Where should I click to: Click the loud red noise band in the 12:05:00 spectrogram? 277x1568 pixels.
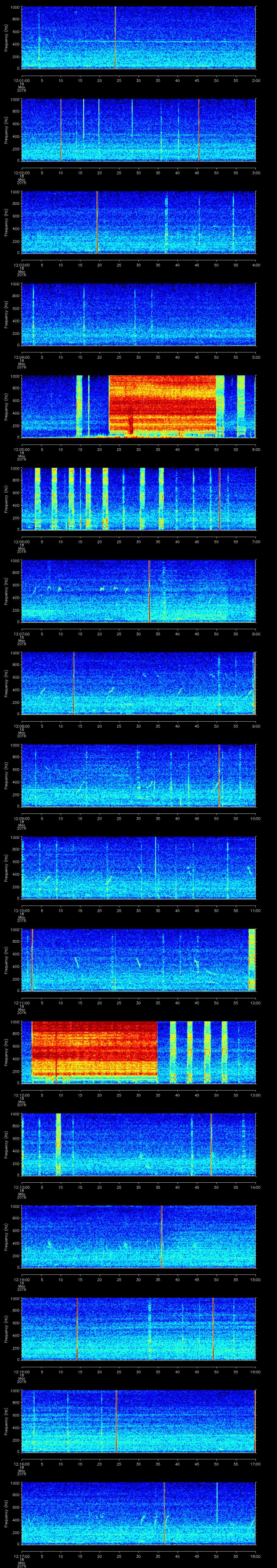coord(163,404)
